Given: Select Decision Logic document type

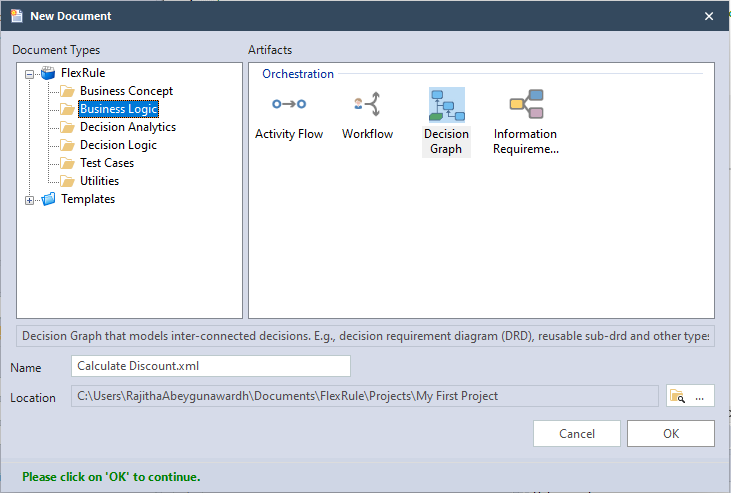Looking at the screenshot, I should tap(118, 145).
